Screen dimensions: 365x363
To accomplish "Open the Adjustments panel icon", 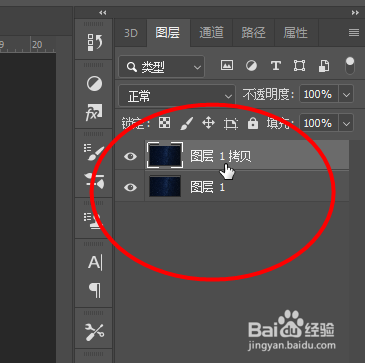I will pyautogui.click(x=94, y=83).
